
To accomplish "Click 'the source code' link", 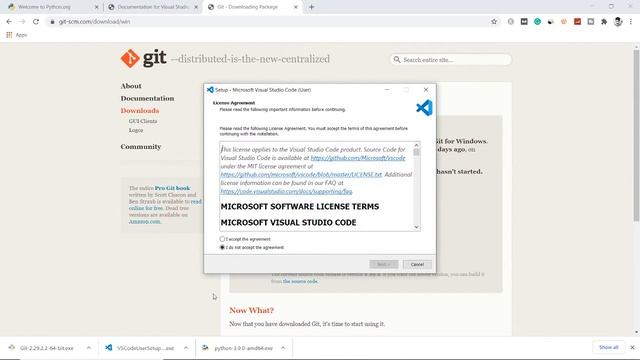I will [300, 281].
